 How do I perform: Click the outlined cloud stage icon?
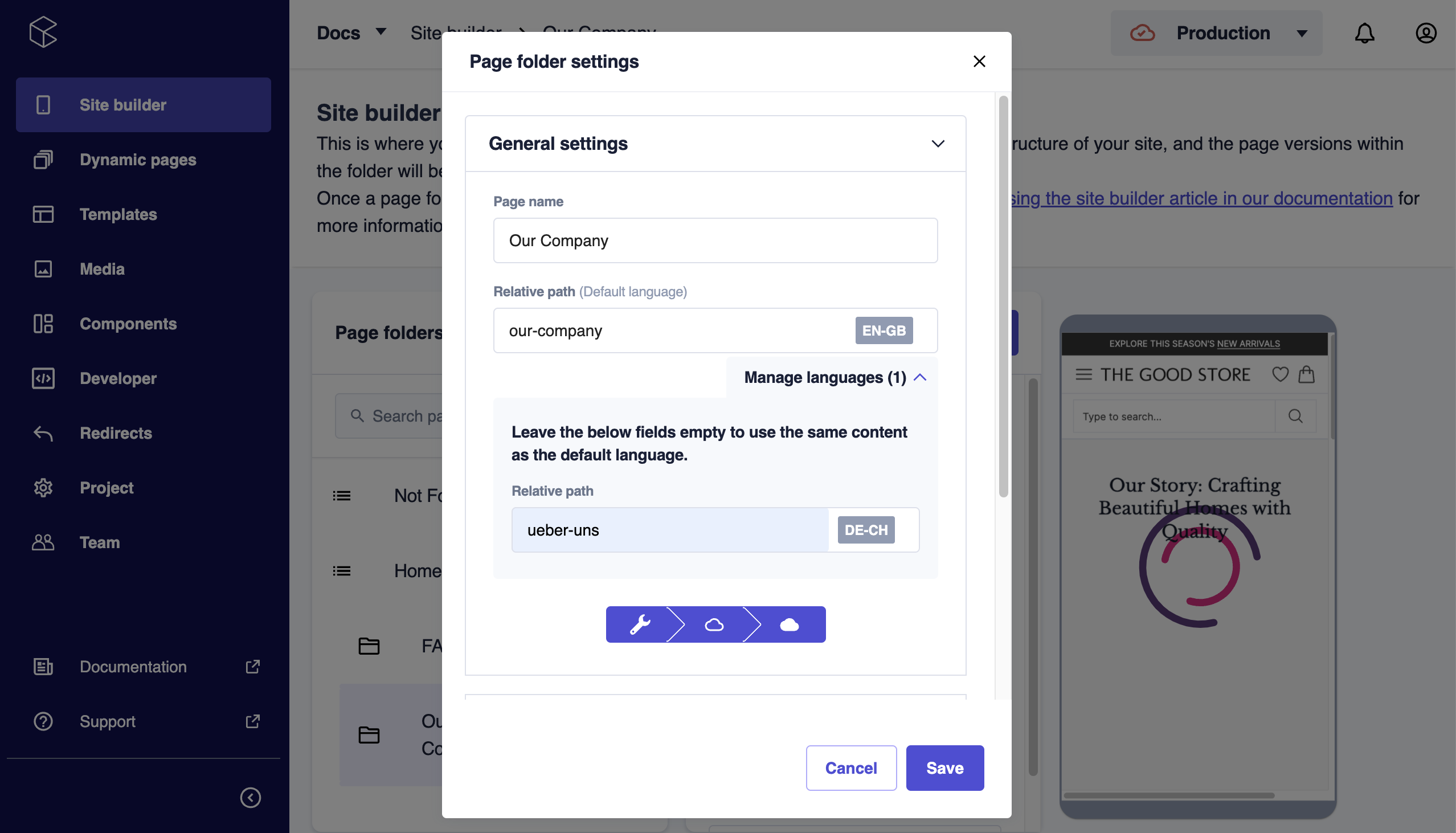pos(714,624)
